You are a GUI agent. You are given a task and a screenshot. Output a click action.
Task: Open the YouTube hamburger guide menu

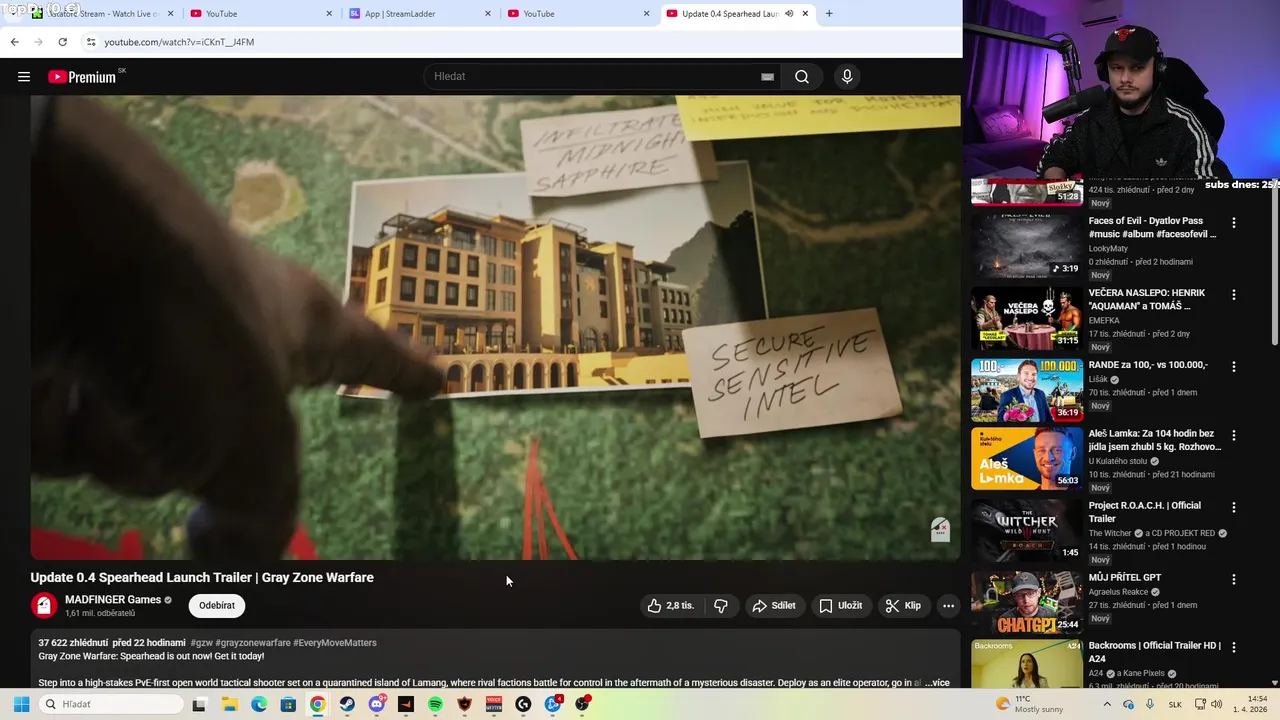tap(24, 77)
